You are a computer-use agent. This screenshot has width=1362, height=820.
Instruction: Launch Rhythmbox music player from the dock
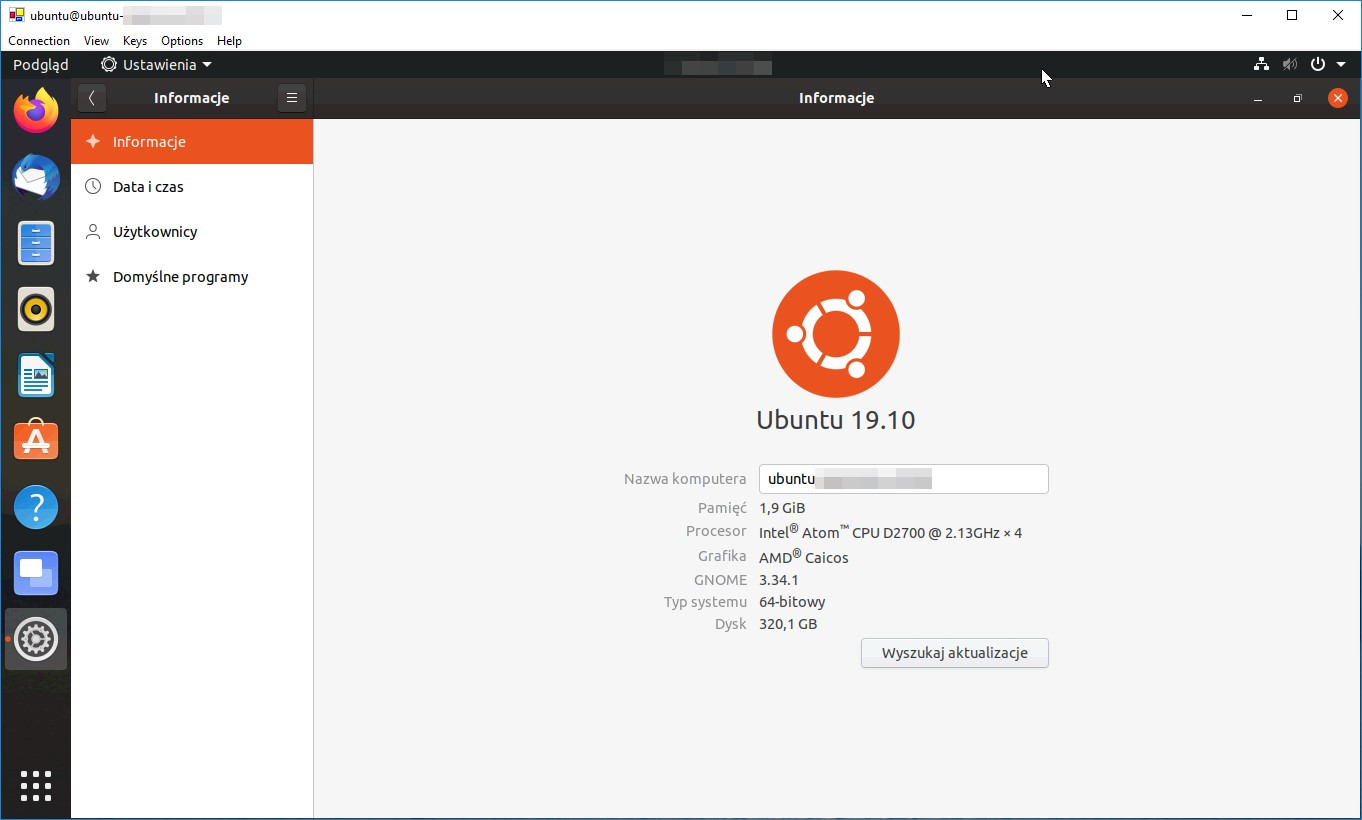36,310
